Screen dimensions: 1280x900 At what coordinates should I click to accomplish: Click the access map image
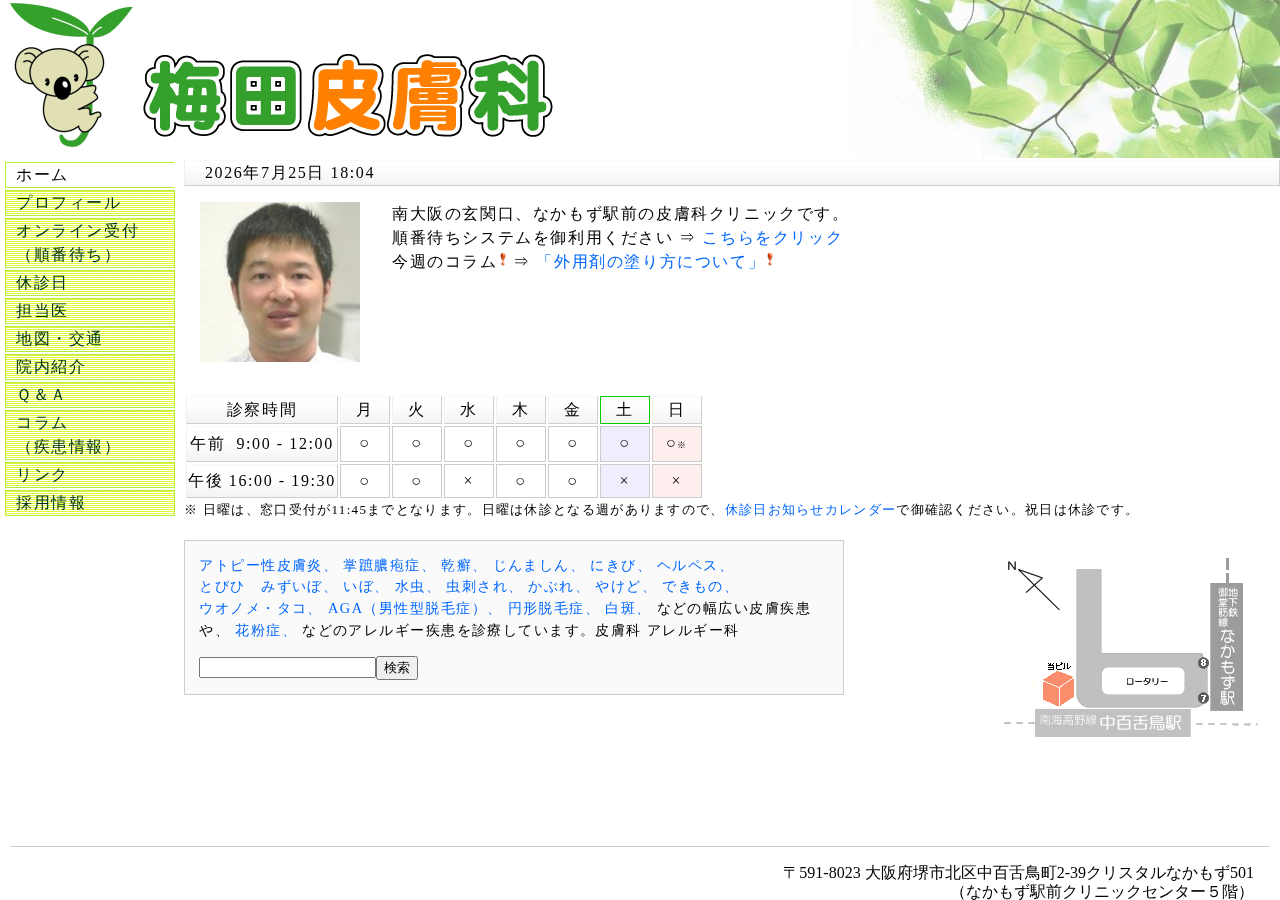(x=1130, y=647)
